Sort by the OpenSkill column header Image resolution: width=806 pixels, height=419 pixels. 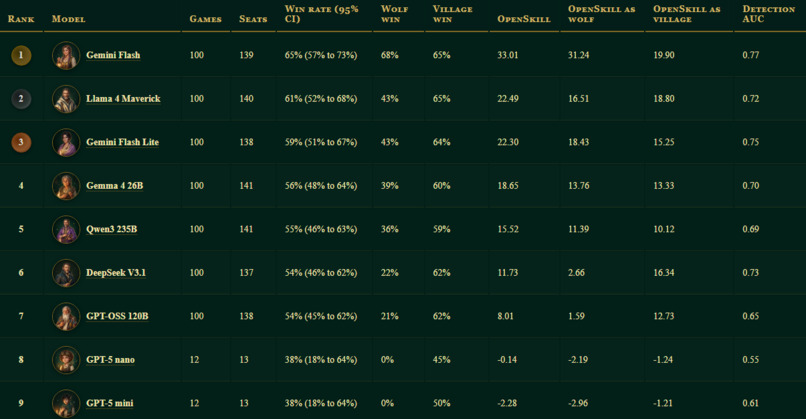coord(524,19)
